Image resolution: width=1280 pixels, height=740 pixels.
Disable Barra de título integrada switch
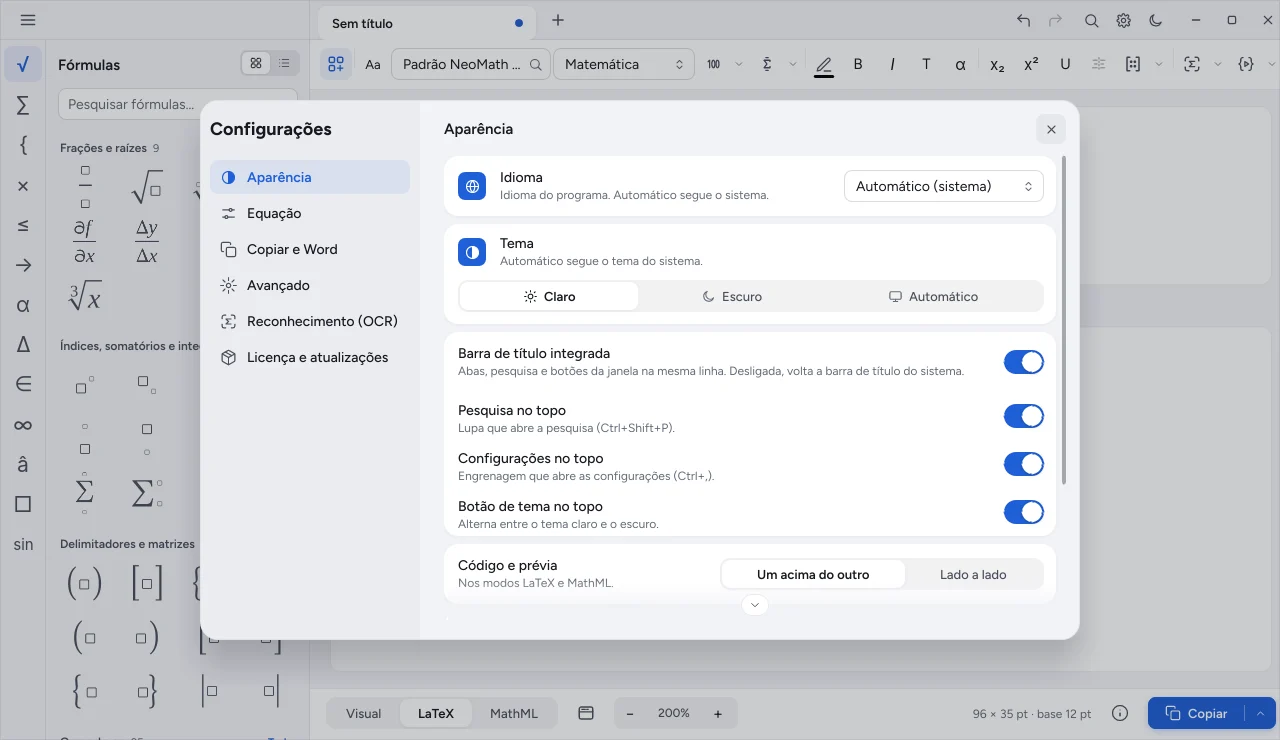(1024, 362)
